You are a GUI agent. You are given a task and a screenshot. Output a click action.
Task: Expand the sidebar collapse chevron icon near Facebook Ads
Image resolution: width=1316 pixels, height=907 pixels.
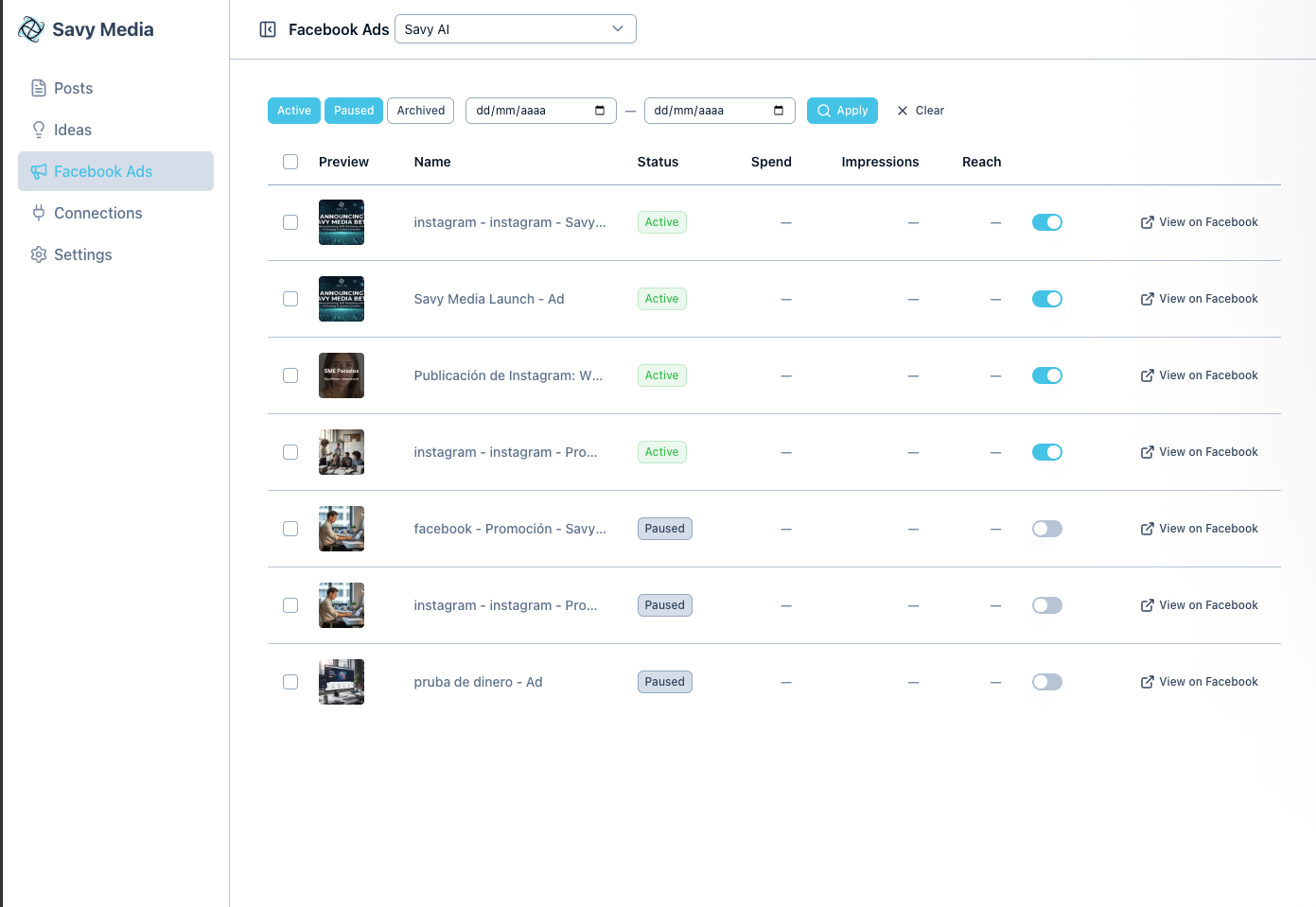point(268,29)
